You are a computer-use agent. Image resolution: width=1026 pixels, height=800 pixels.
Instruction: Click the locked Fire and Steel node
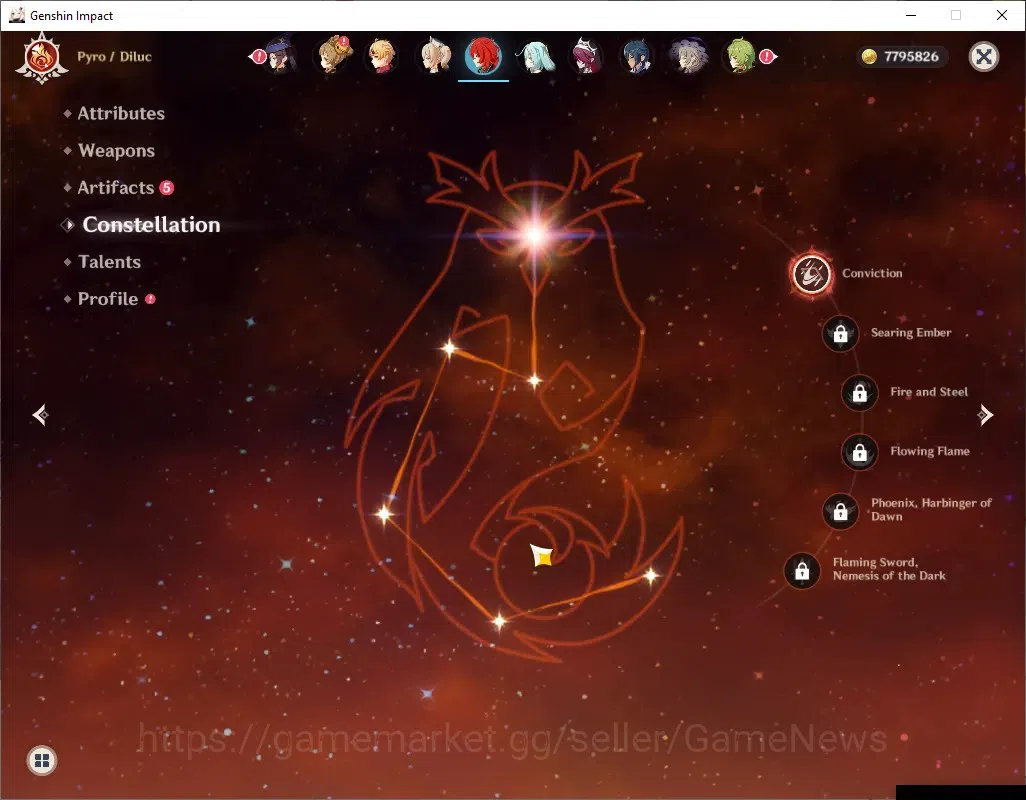(x=860, y=392)
